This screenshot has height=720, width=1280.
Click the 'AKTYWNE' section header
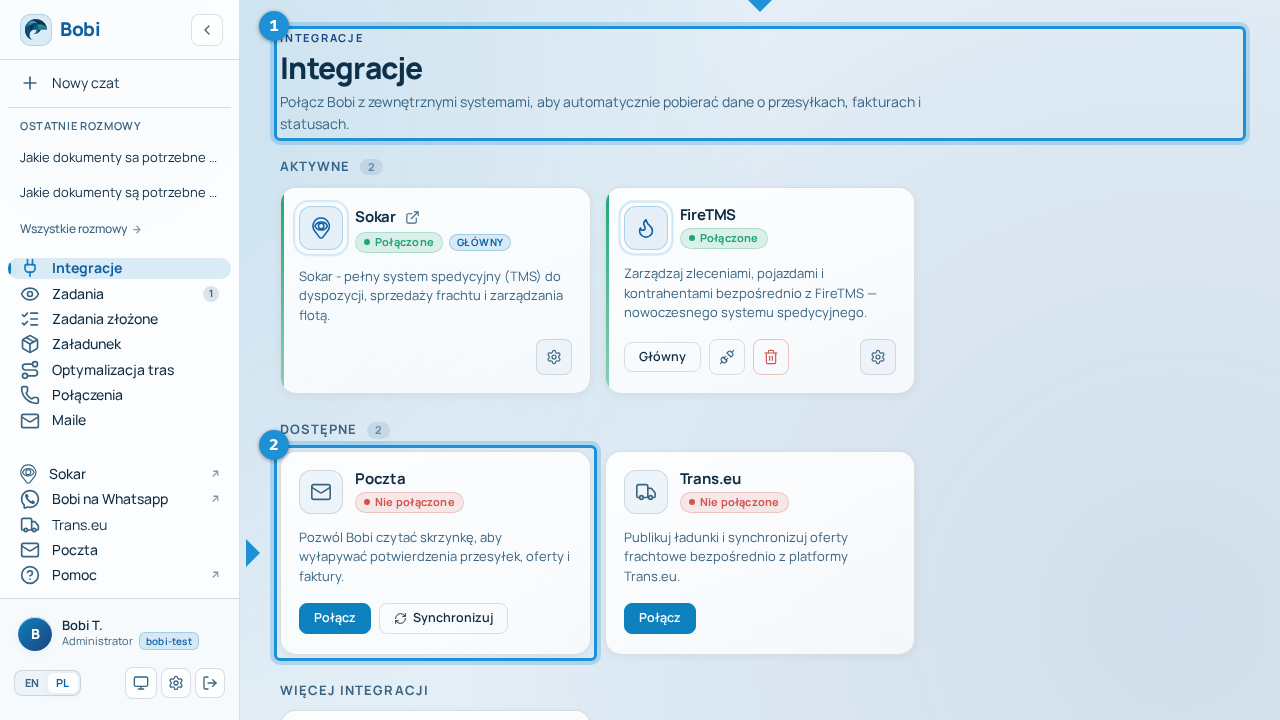pos(314,167)
